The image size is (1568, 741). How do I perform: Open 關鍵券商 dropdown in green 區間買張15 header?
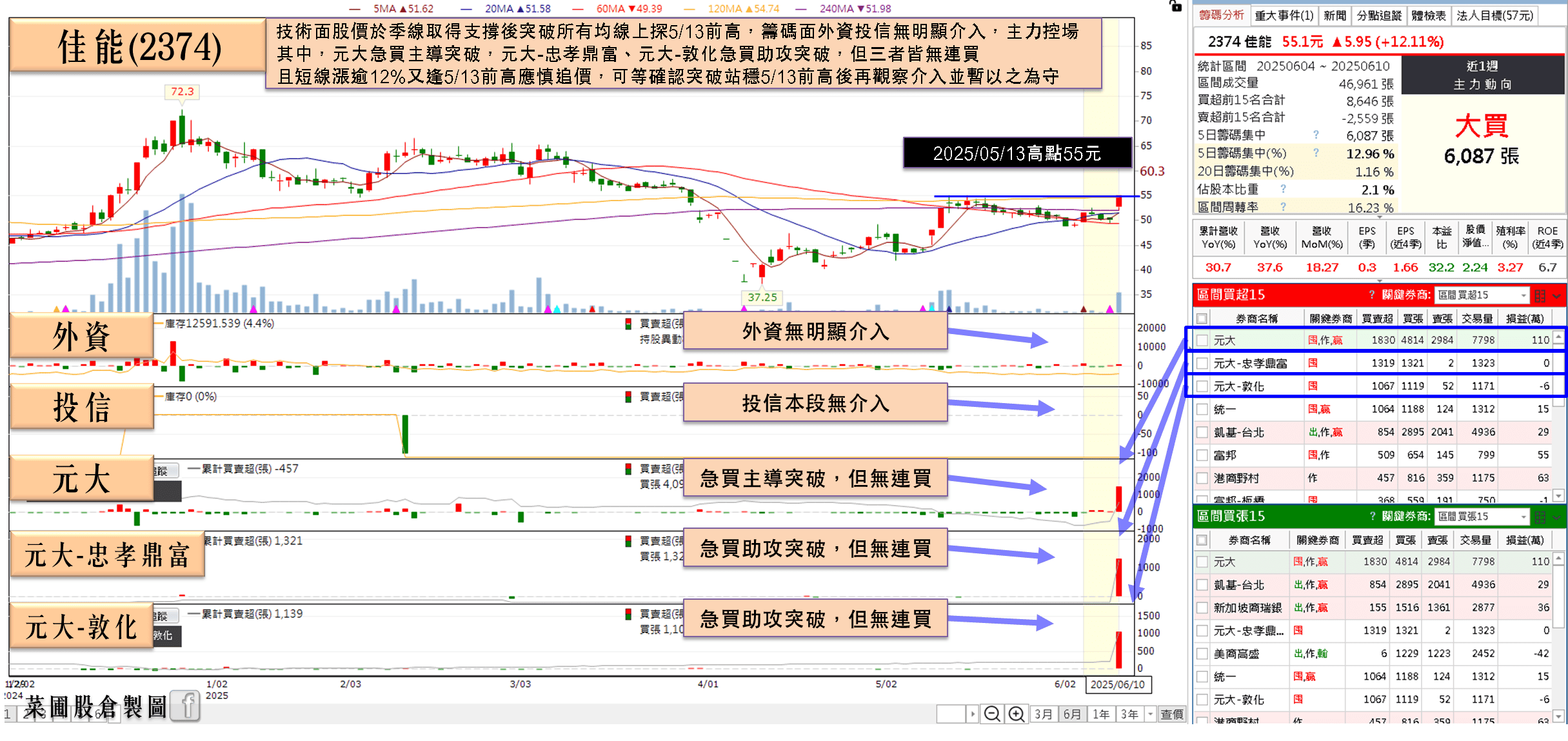pyautogui.click(x=1482, y=516)
